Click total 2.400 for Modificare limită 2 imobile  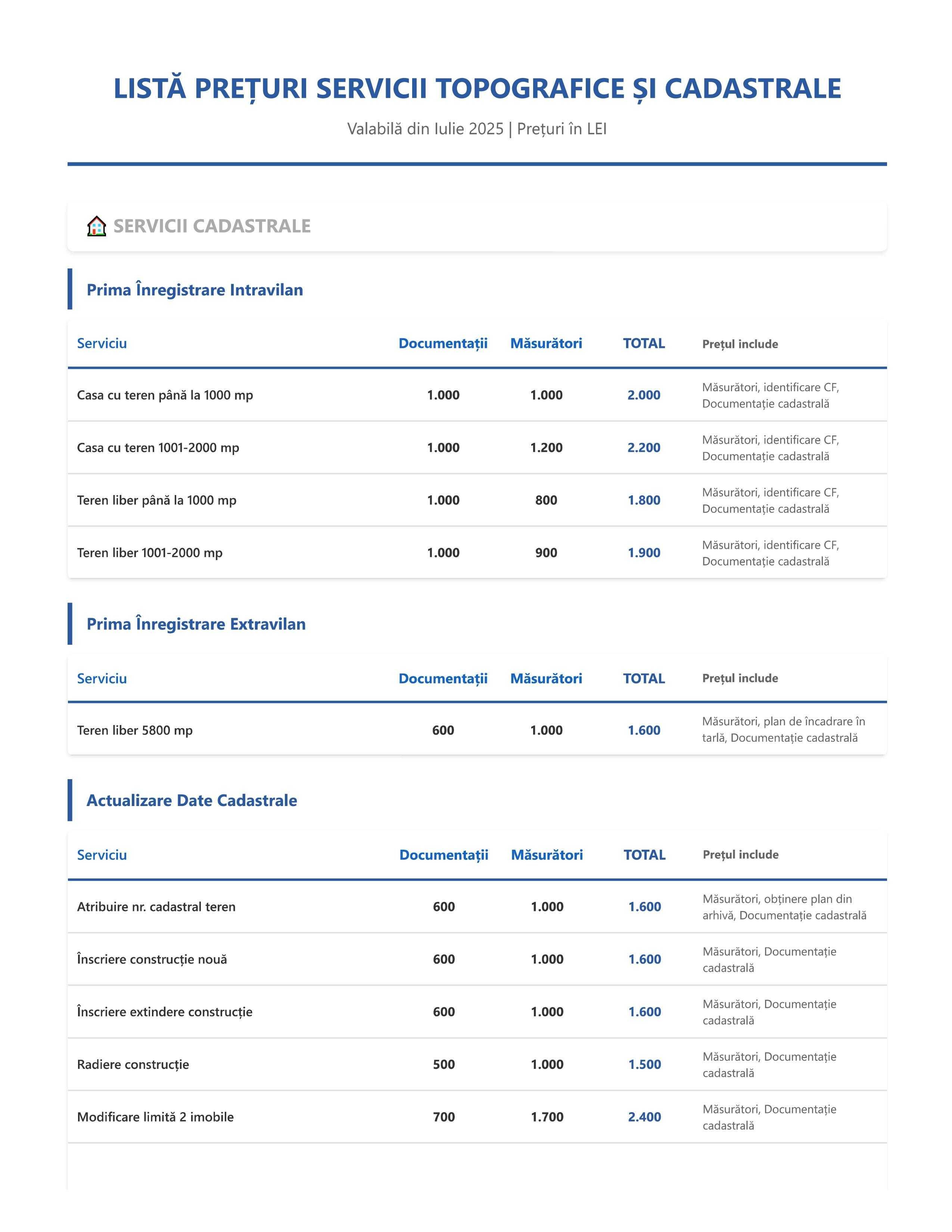coord(645,1117)
